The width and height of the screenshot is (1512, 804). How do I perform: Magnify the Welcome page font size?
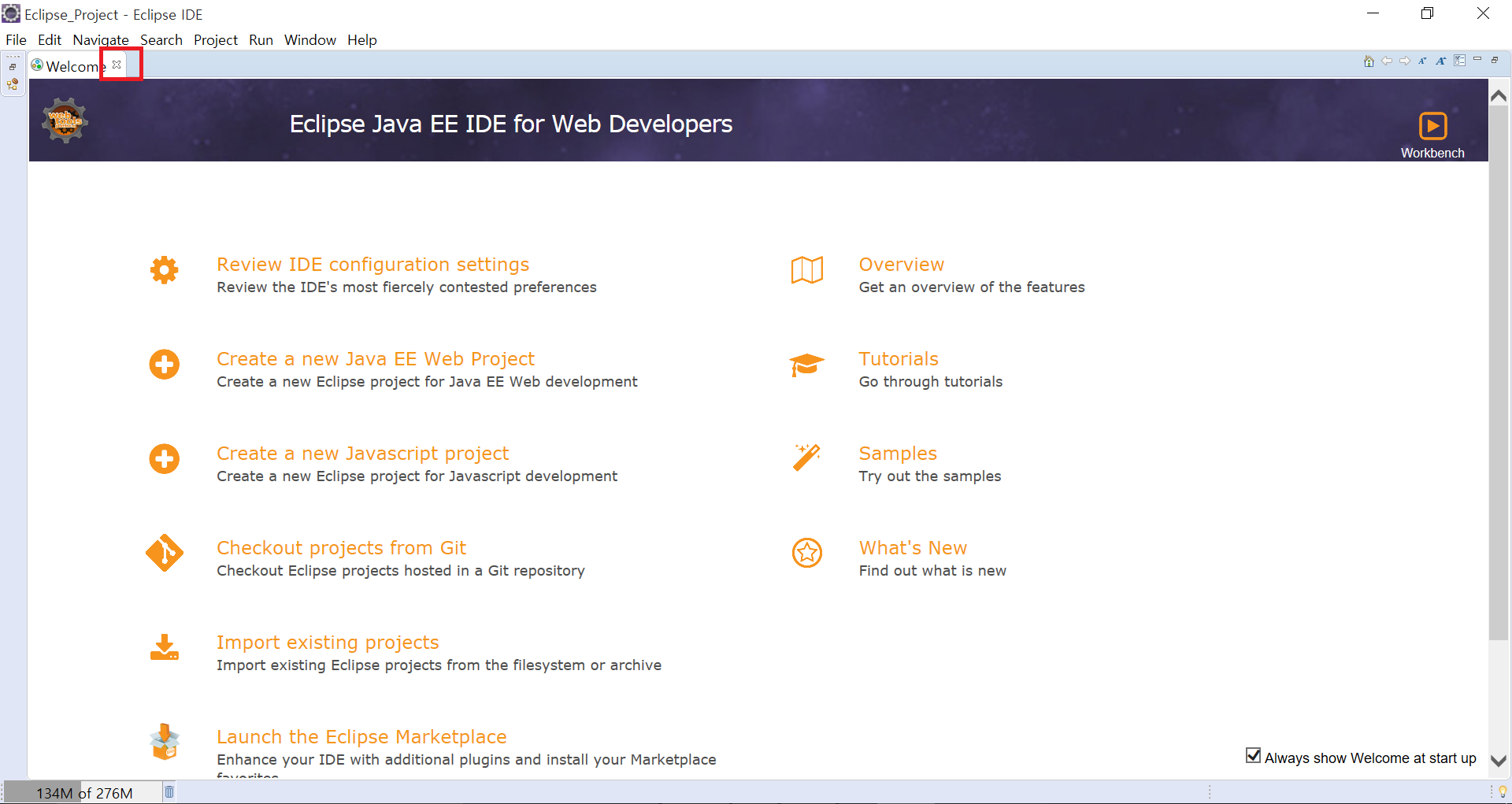click(1441, 61)
